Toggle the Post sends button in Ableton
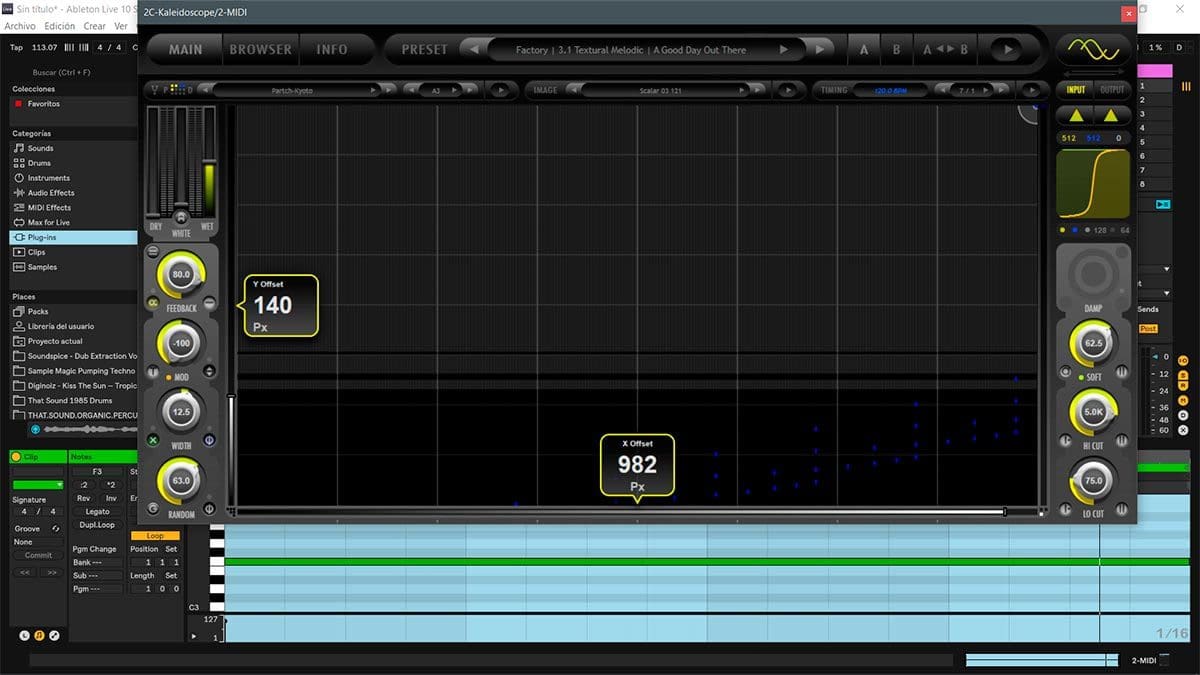This screenshot has width=1200, height=675. (x=1148, y=328)
